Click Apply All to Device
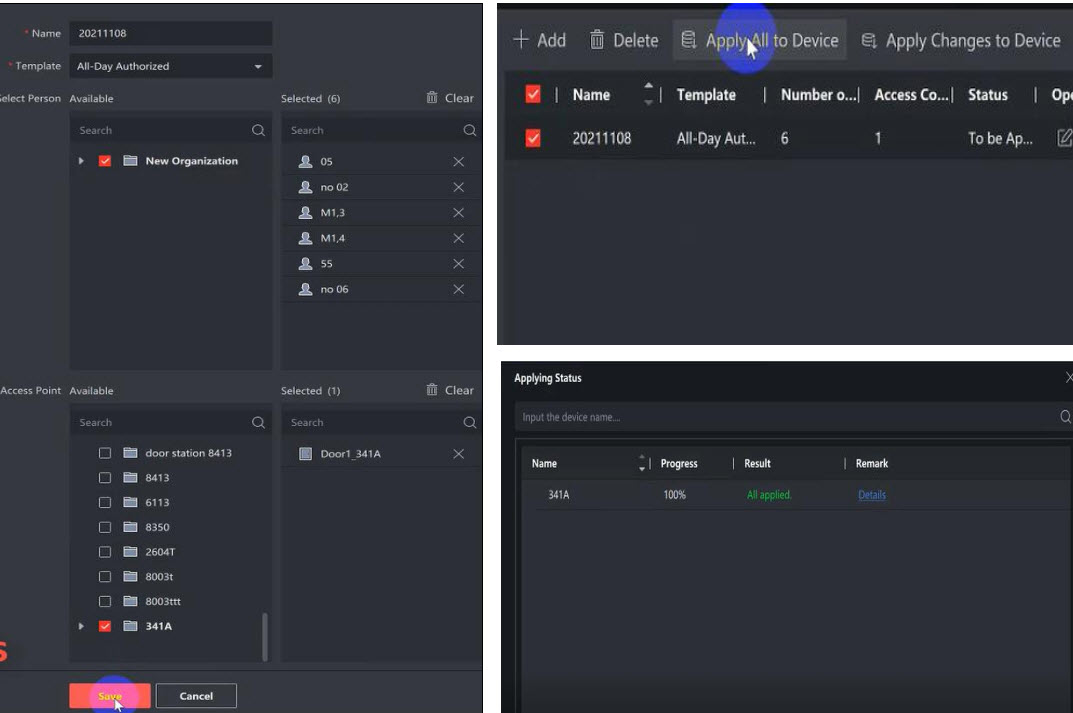This screenshot has height=713, width=1073. point(760,41)
